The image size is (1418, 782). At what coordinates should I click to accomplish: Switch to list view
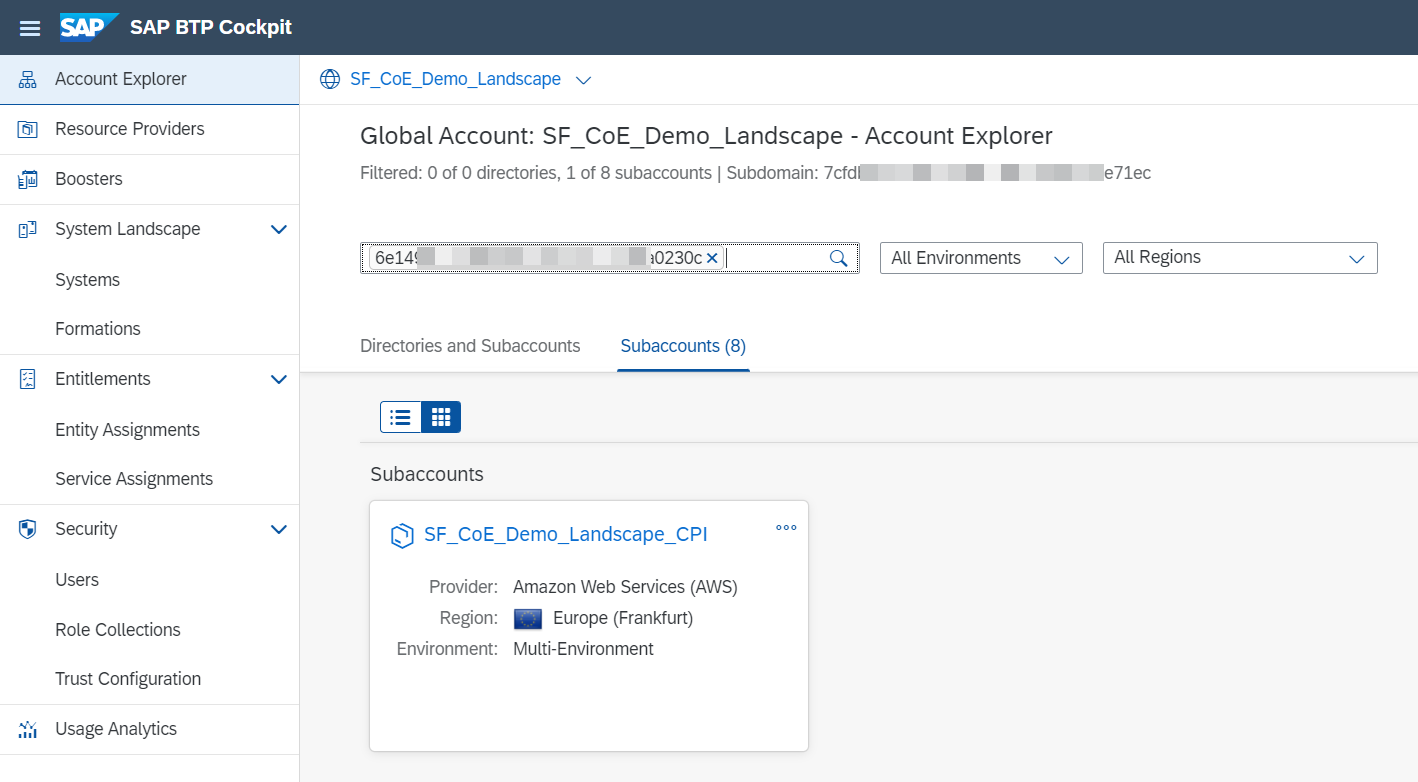click(x=400, y=417)
